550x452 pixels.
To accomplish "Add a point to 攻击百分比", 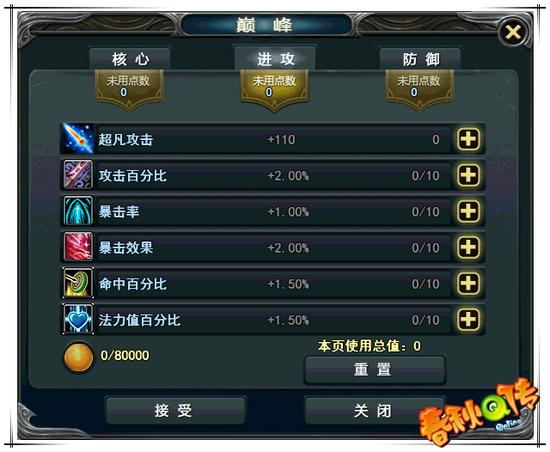I will [468, 175].
